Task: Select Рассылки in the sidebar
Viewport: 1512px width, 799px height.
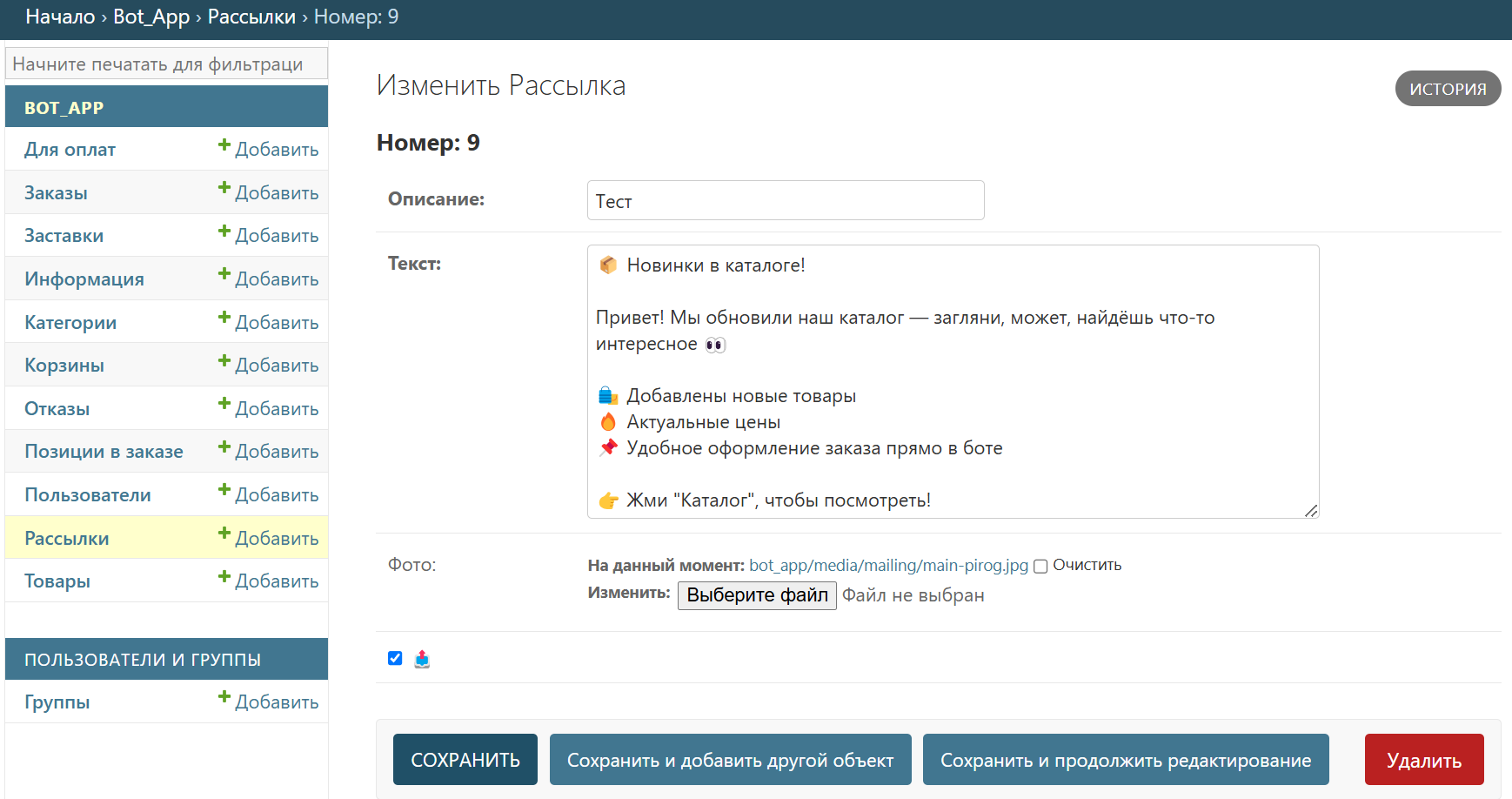Action: 67,539
